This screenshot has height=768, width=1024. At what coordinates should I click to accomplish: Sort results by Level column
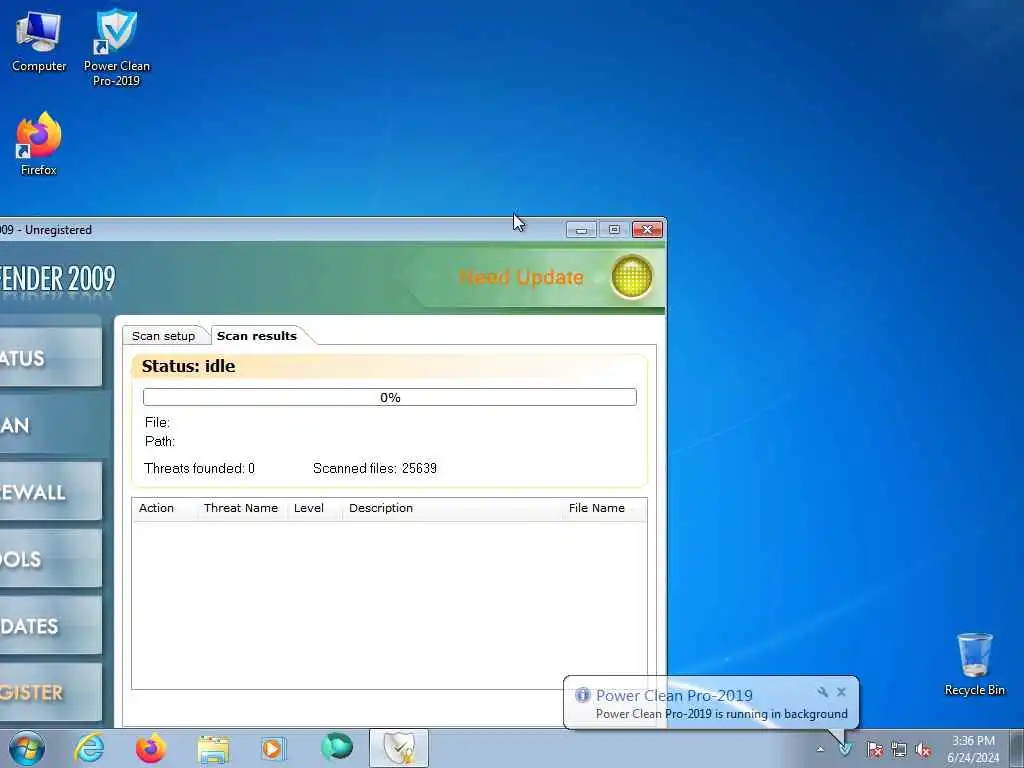[315, 508]
